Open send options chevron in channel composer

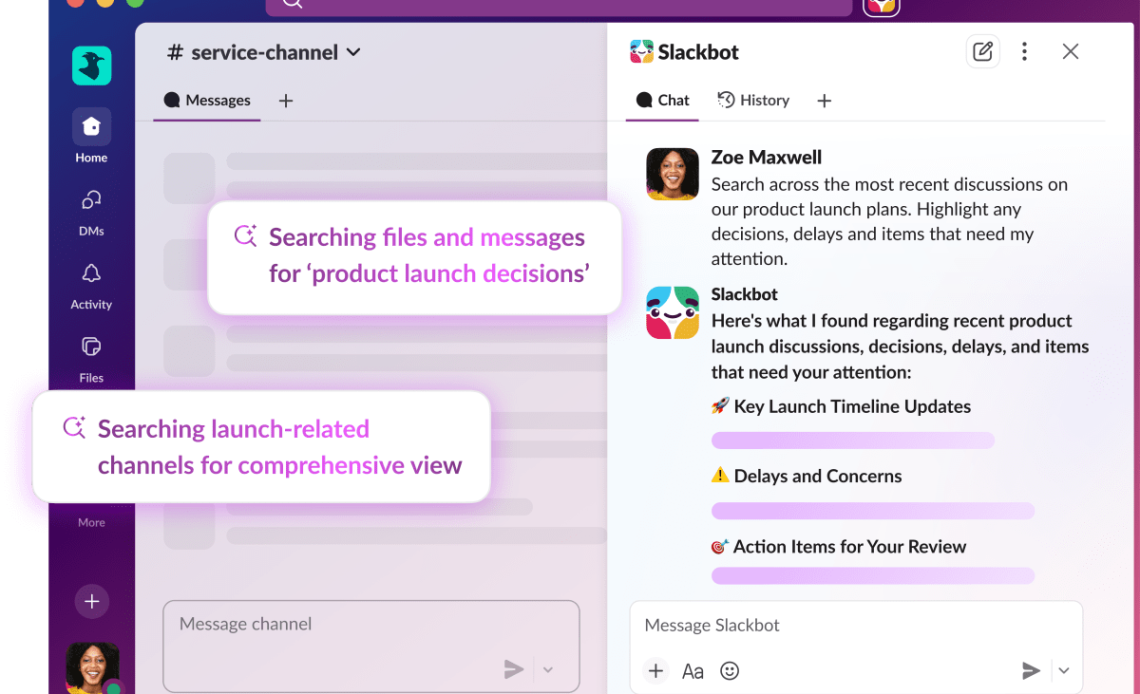tap(548, 670)
